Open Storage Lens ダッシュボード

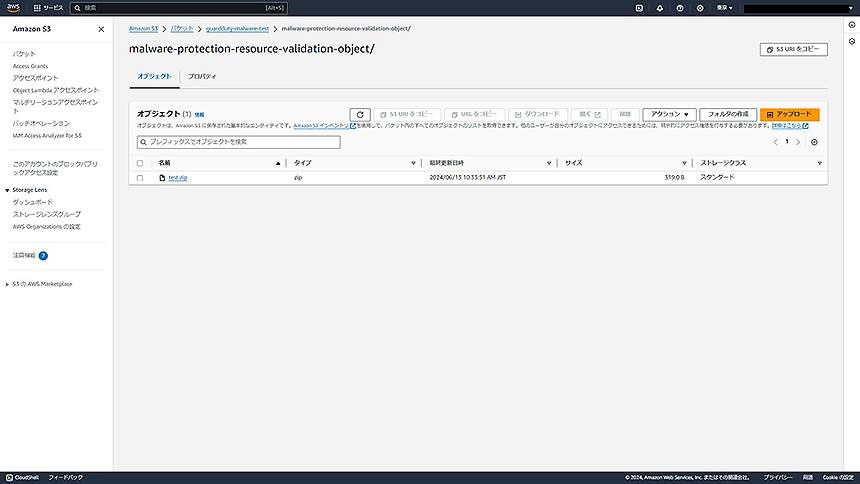[x=33, y=202]
